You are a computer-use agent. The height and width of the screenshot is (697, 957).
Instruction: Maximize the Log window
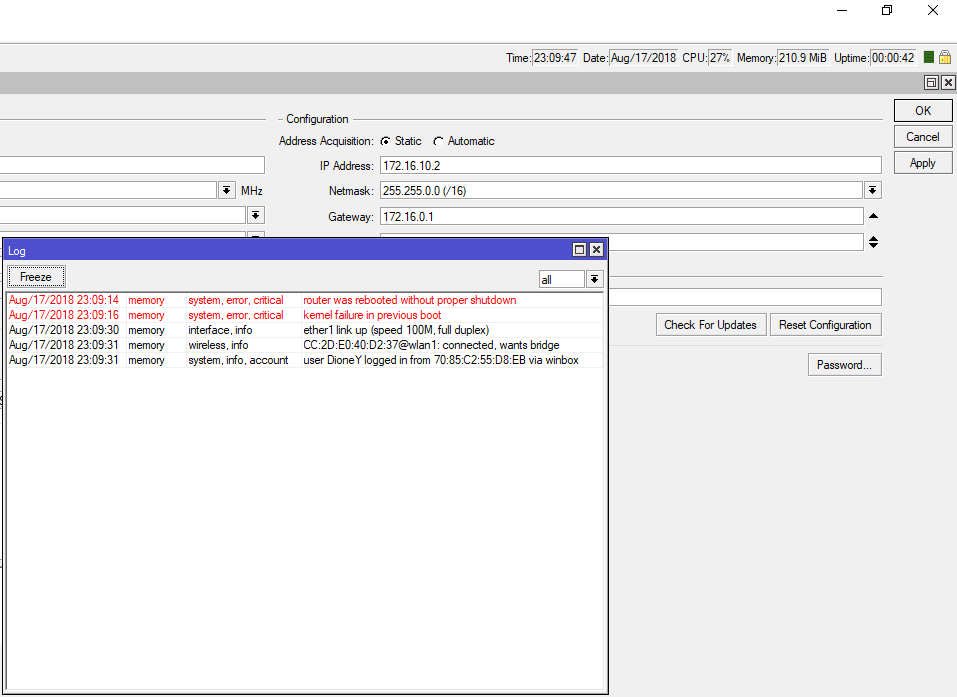(x=579, y=250)
